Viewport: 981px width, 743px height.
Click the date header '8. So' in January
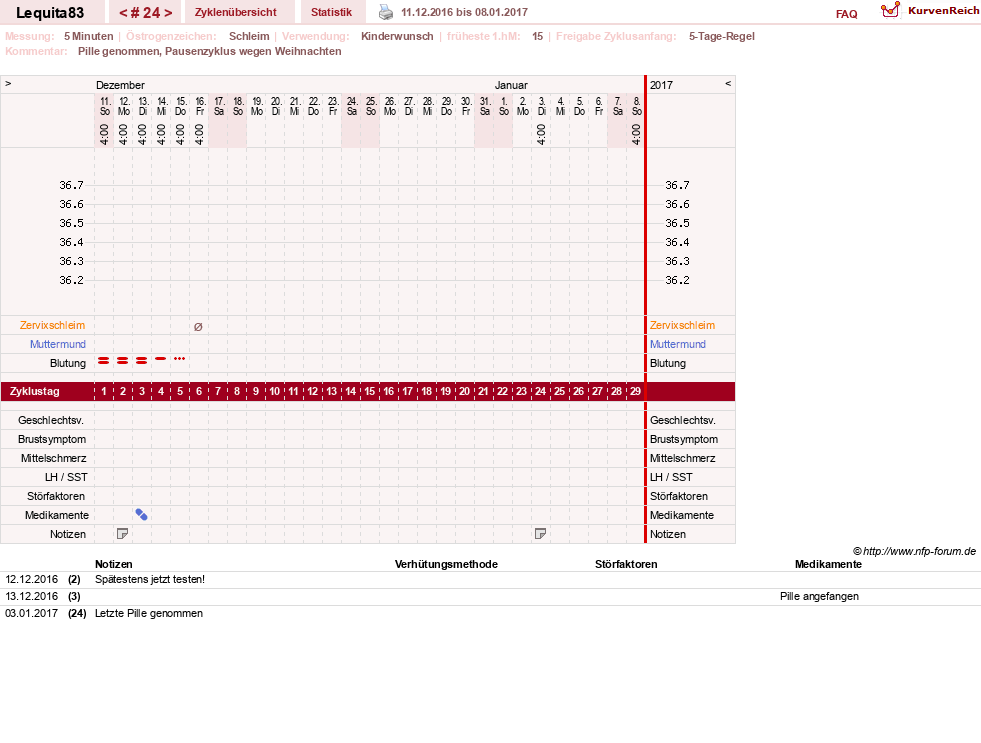[x=636, y=106]
